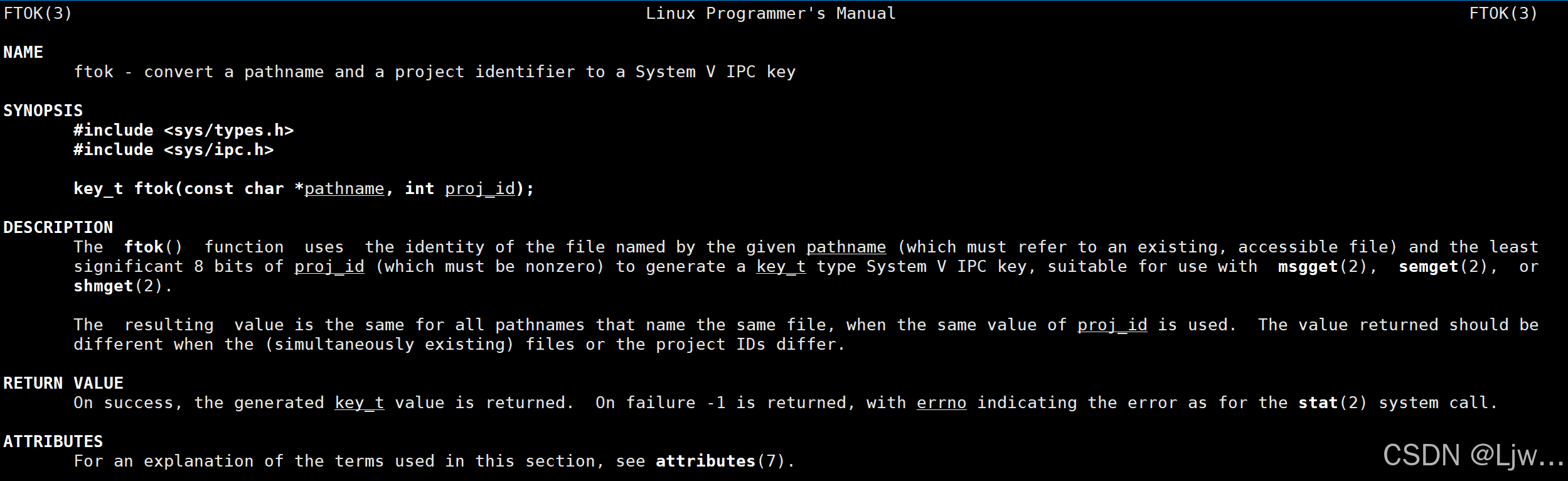Click the underlined pathname in ftok synopsis
The height and width of the screenshot is (481, 1568).
click(x=344, y=188)
